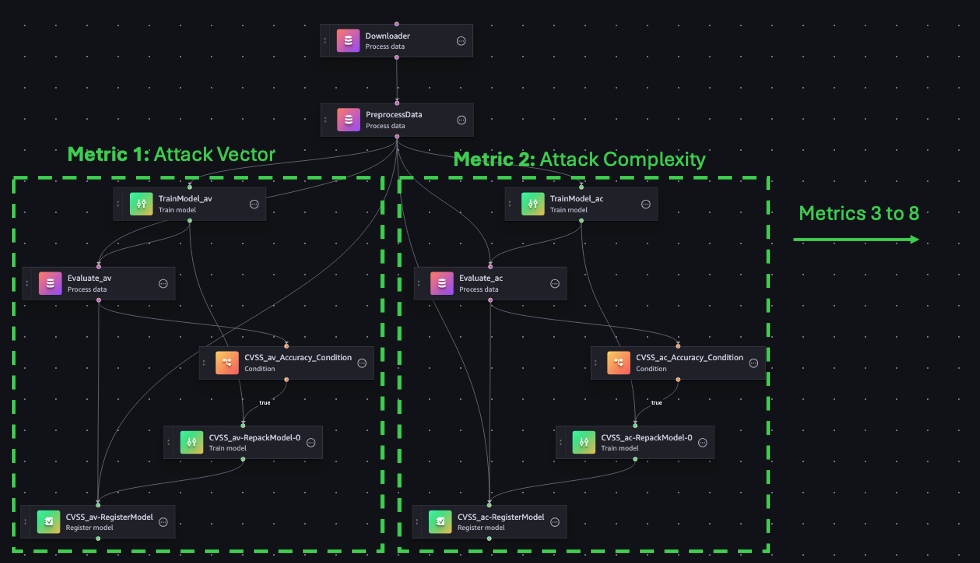Open the CVSS_ac-RepackModel-0 ellipsis menu
The image size is (980, 563).
[702, 442]
